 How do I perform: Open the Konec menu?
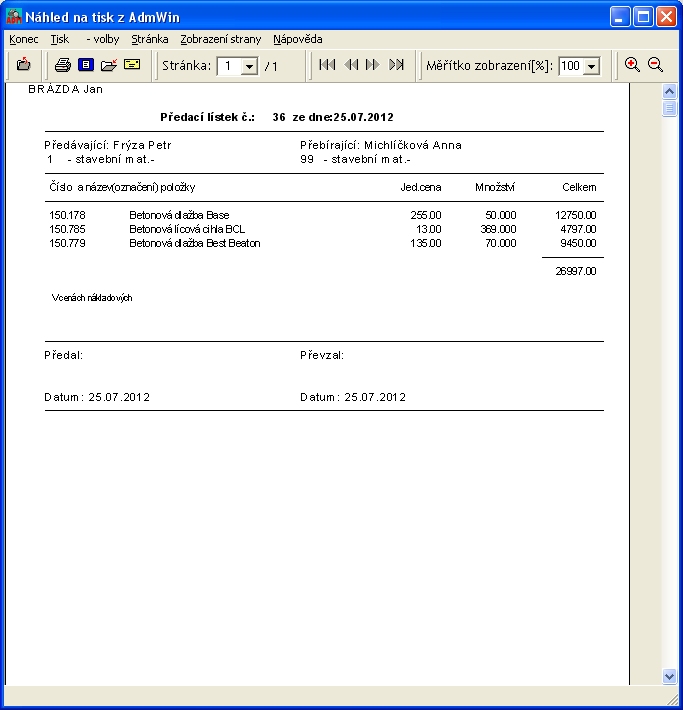click(24, 39)
